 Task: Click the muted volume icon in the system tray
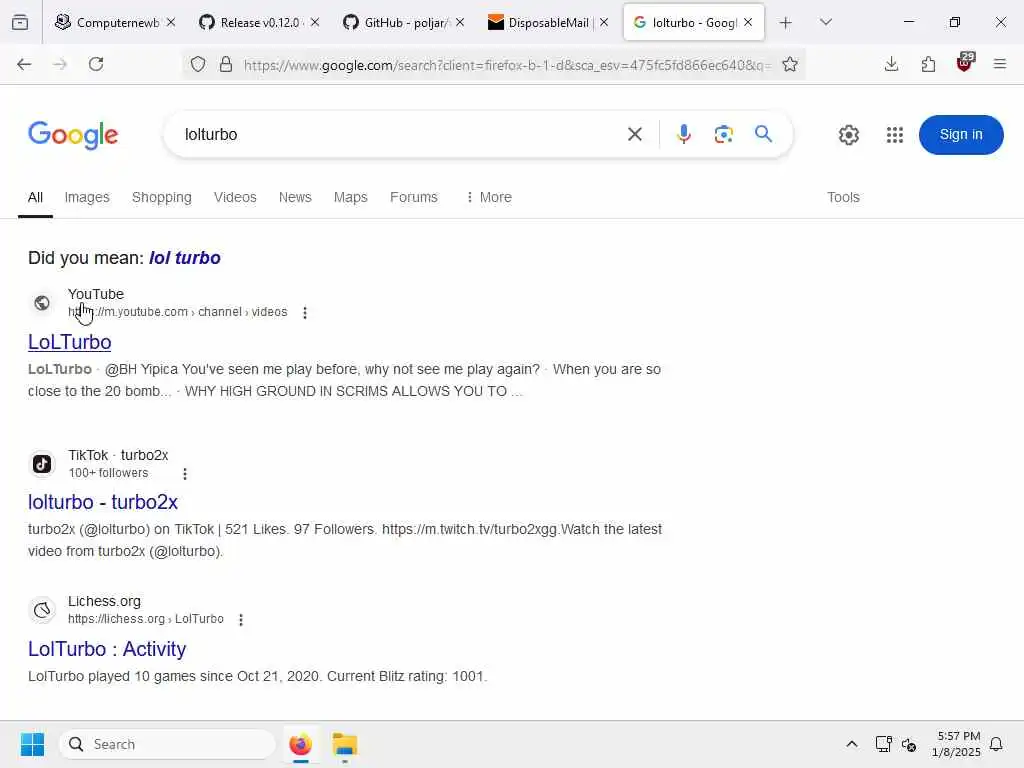tap(909, 744)
